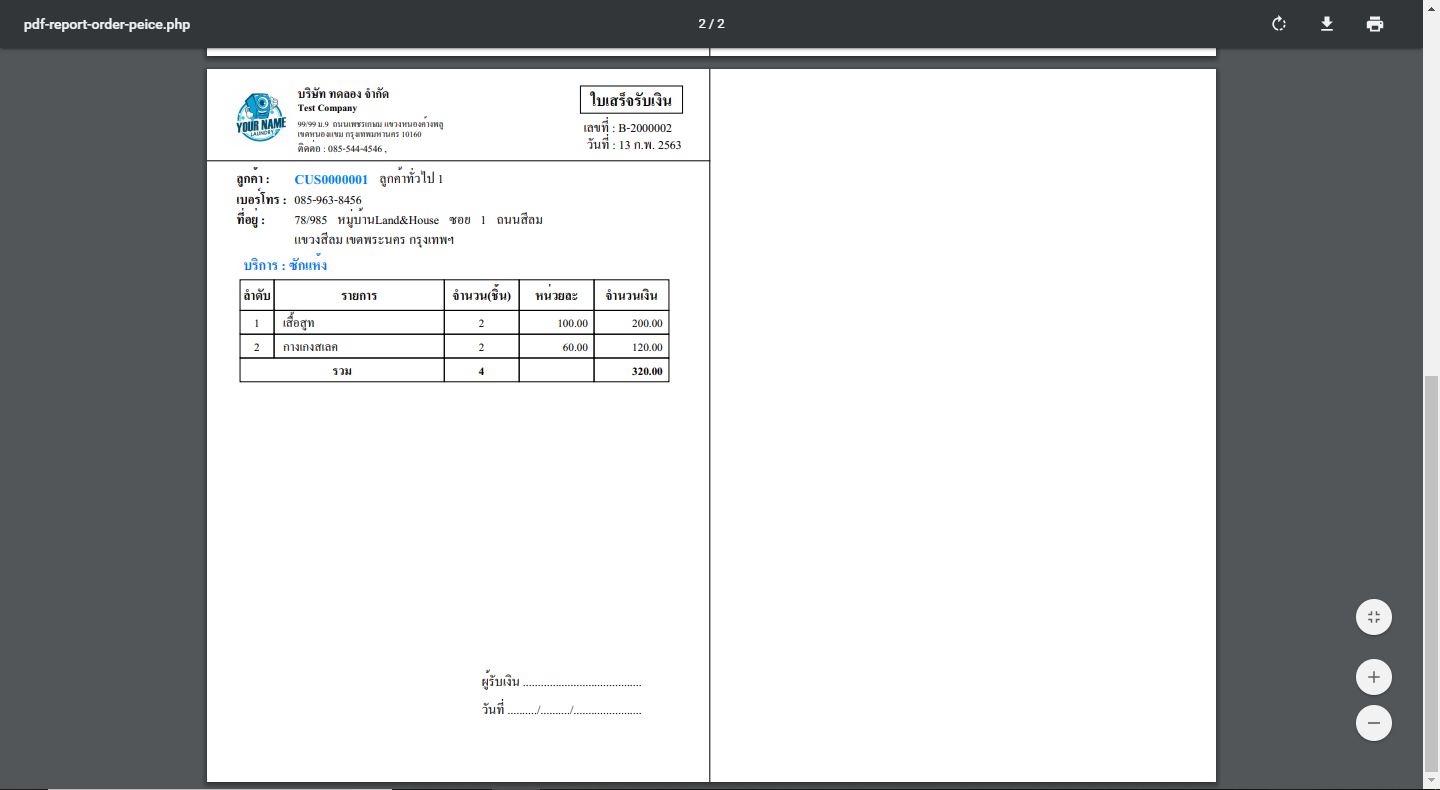Click the ใบเสร็จรับเงิน receipt title box
Screen dimensions: 1440x790
coord(631,100)
